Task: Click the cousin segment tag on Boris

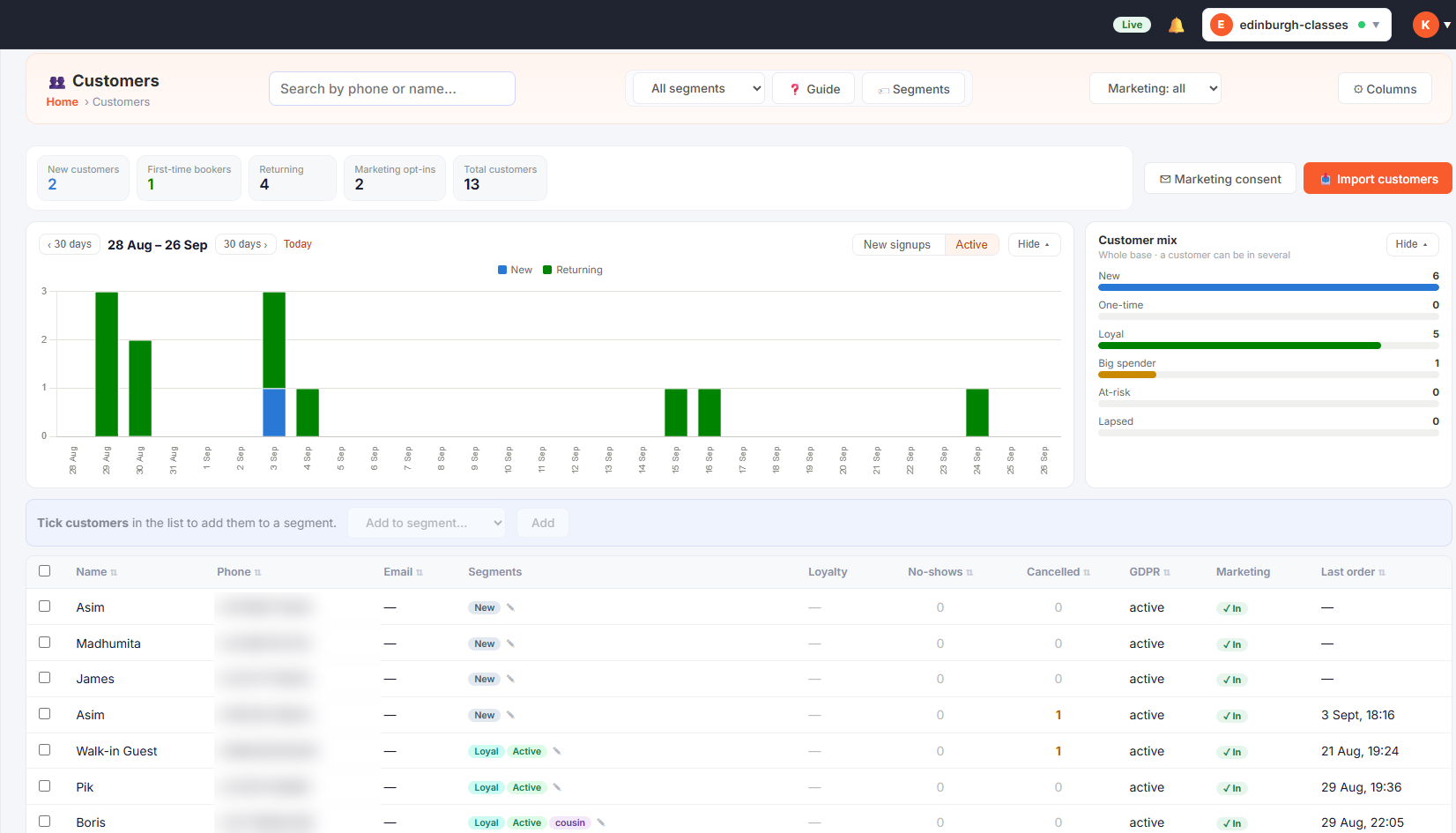Action: tap(570, 822)
